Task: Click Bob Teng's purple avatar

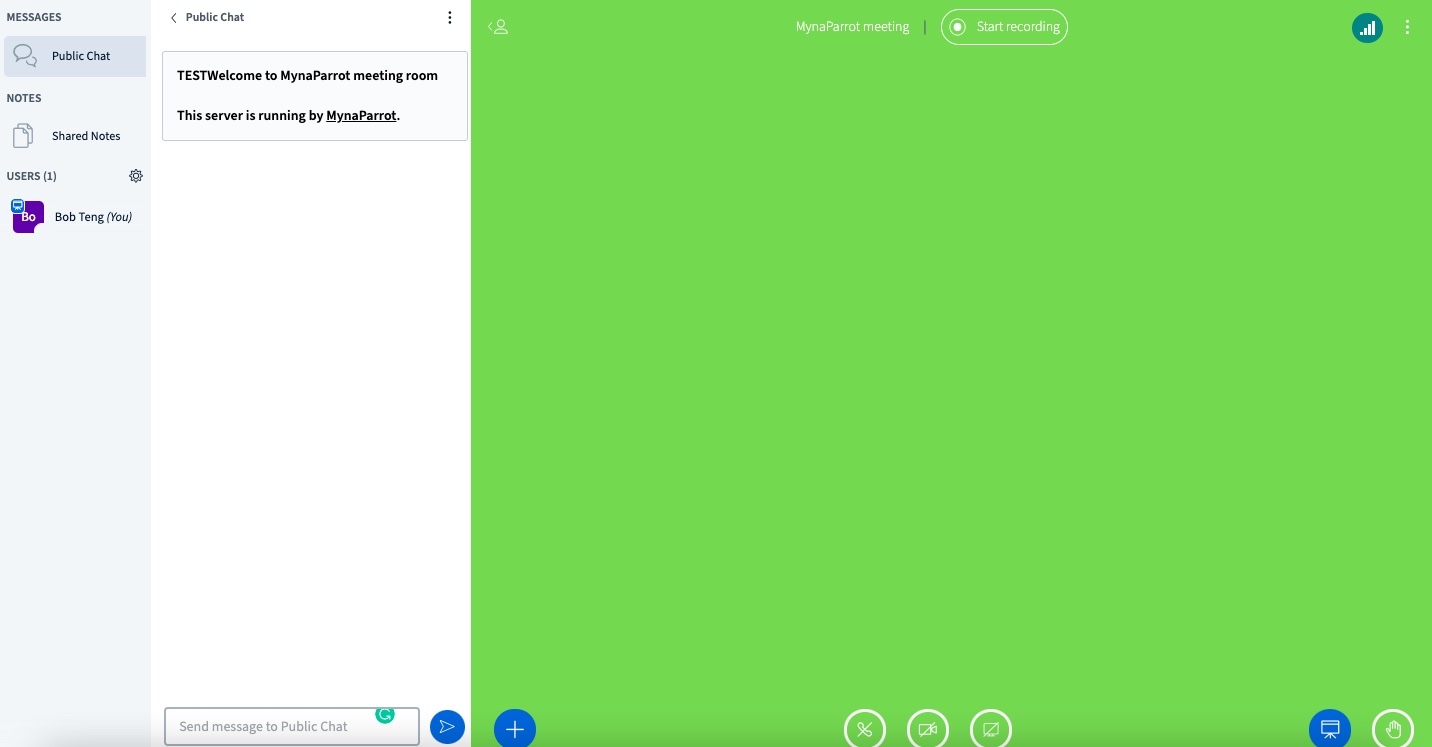Action: tap(28, 217)
